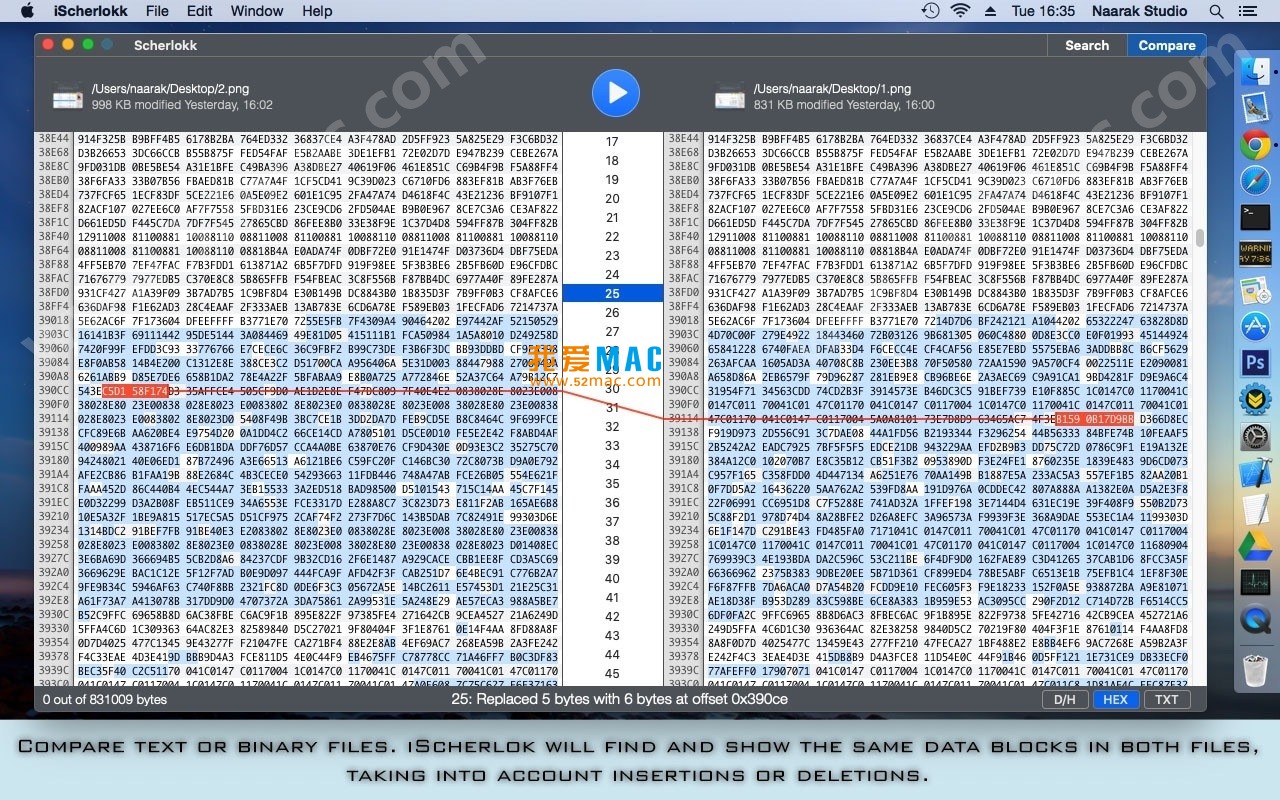Open Photoshop from the Dock
Viewport: 1280px width, 800px height.
click(x=1255, y=361)
